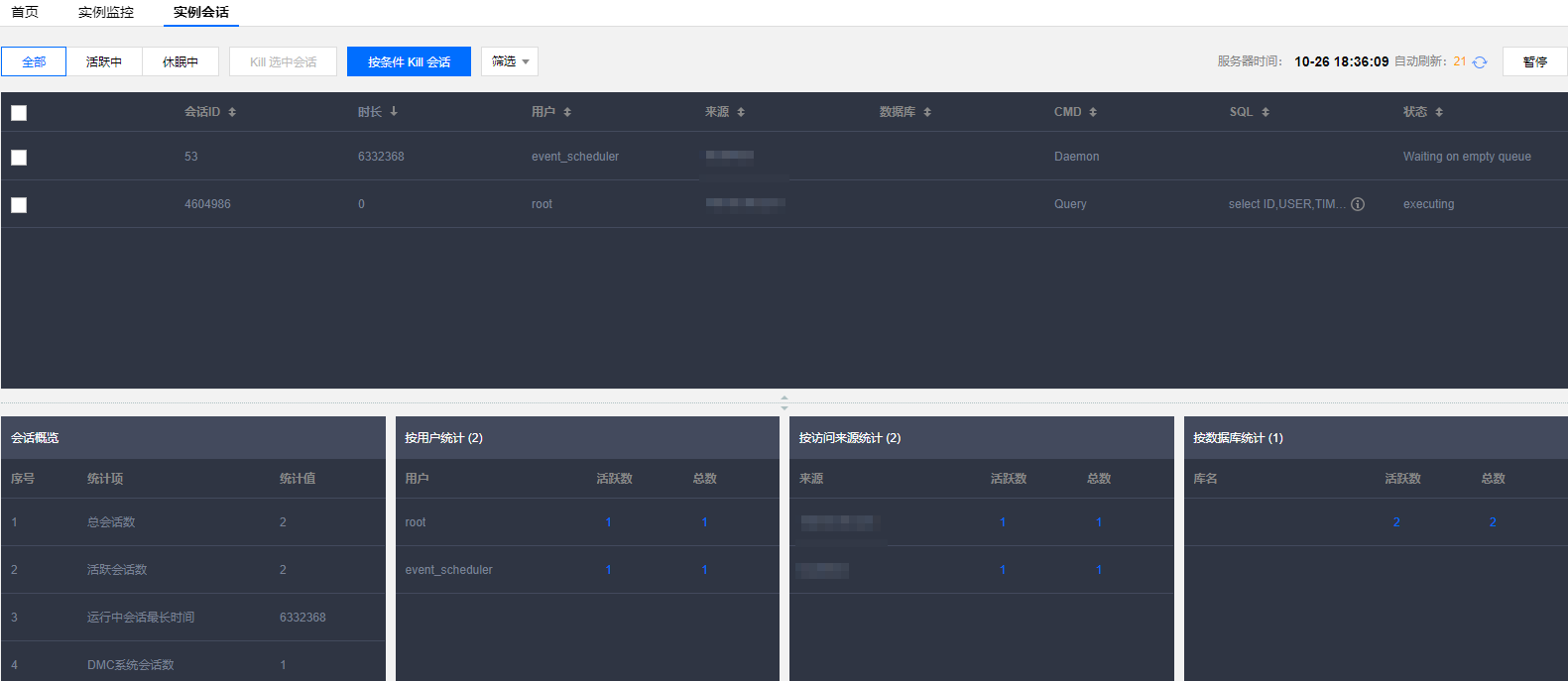Click the 时长 descending sort arrow
Viewport: 1568px width, 681px height.
click(x=394, y=112)
